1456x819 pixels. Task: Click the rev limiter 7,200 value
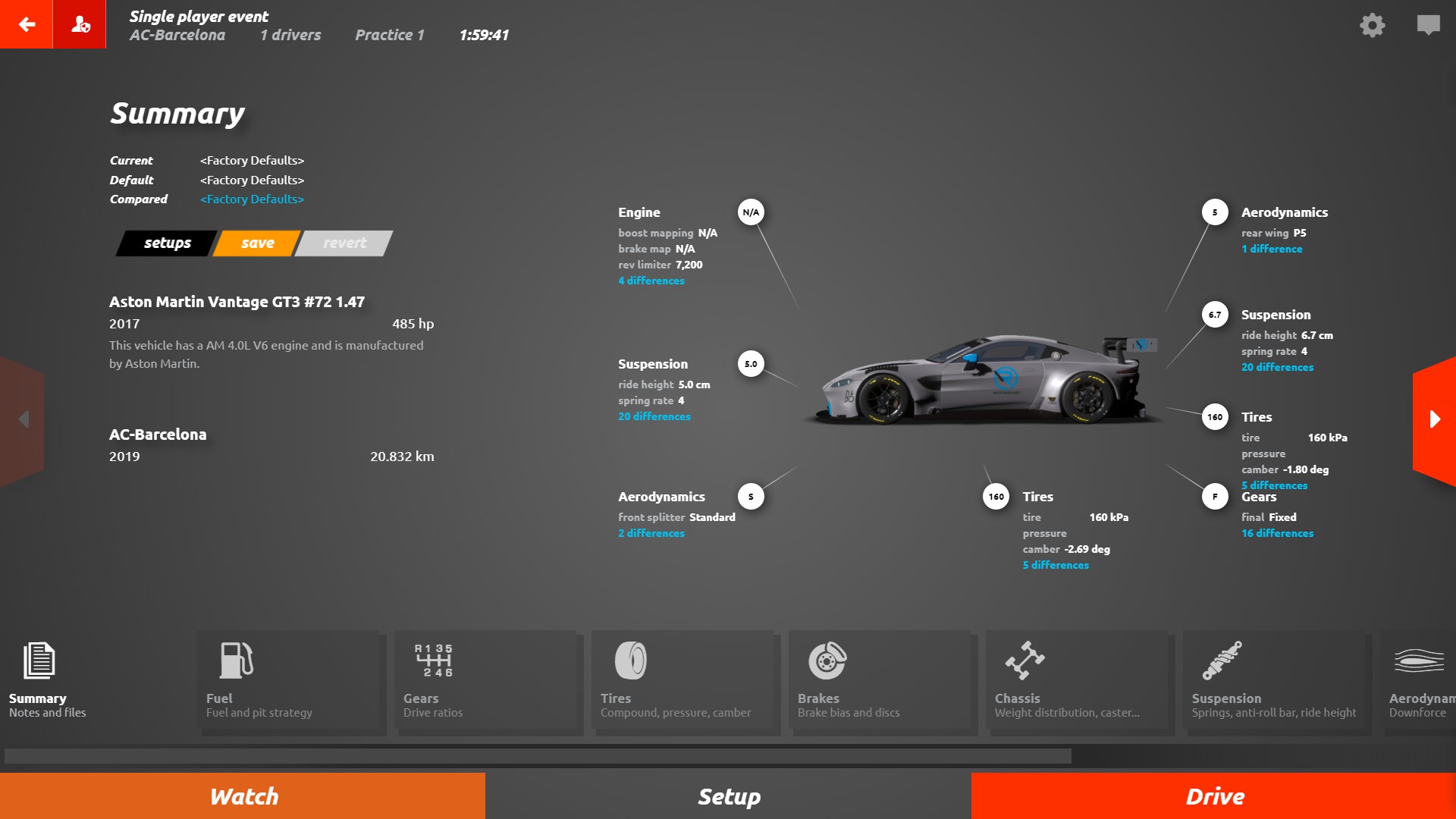coord(689,265)
